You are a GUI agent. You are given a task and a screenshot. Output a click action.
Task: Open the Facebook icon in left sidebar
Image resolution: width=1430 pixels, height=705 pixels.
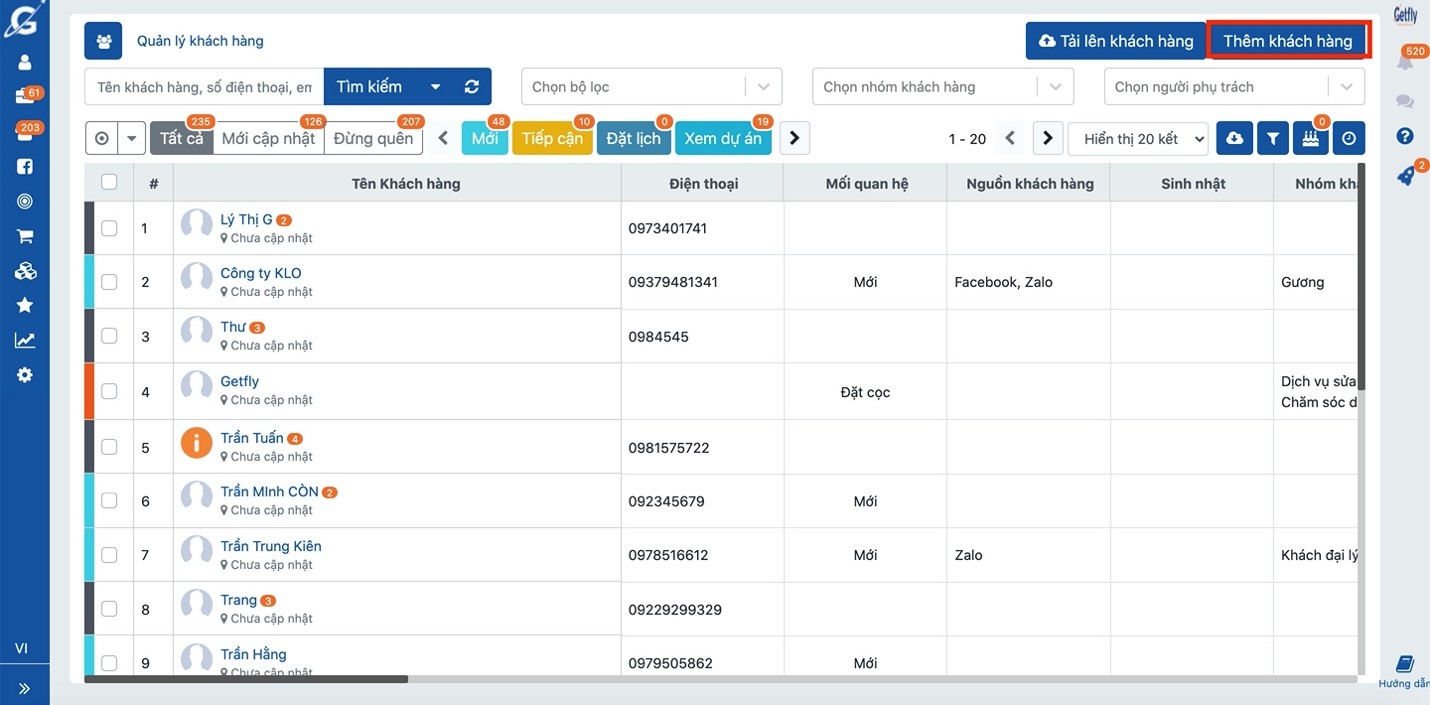pos(24,167)
